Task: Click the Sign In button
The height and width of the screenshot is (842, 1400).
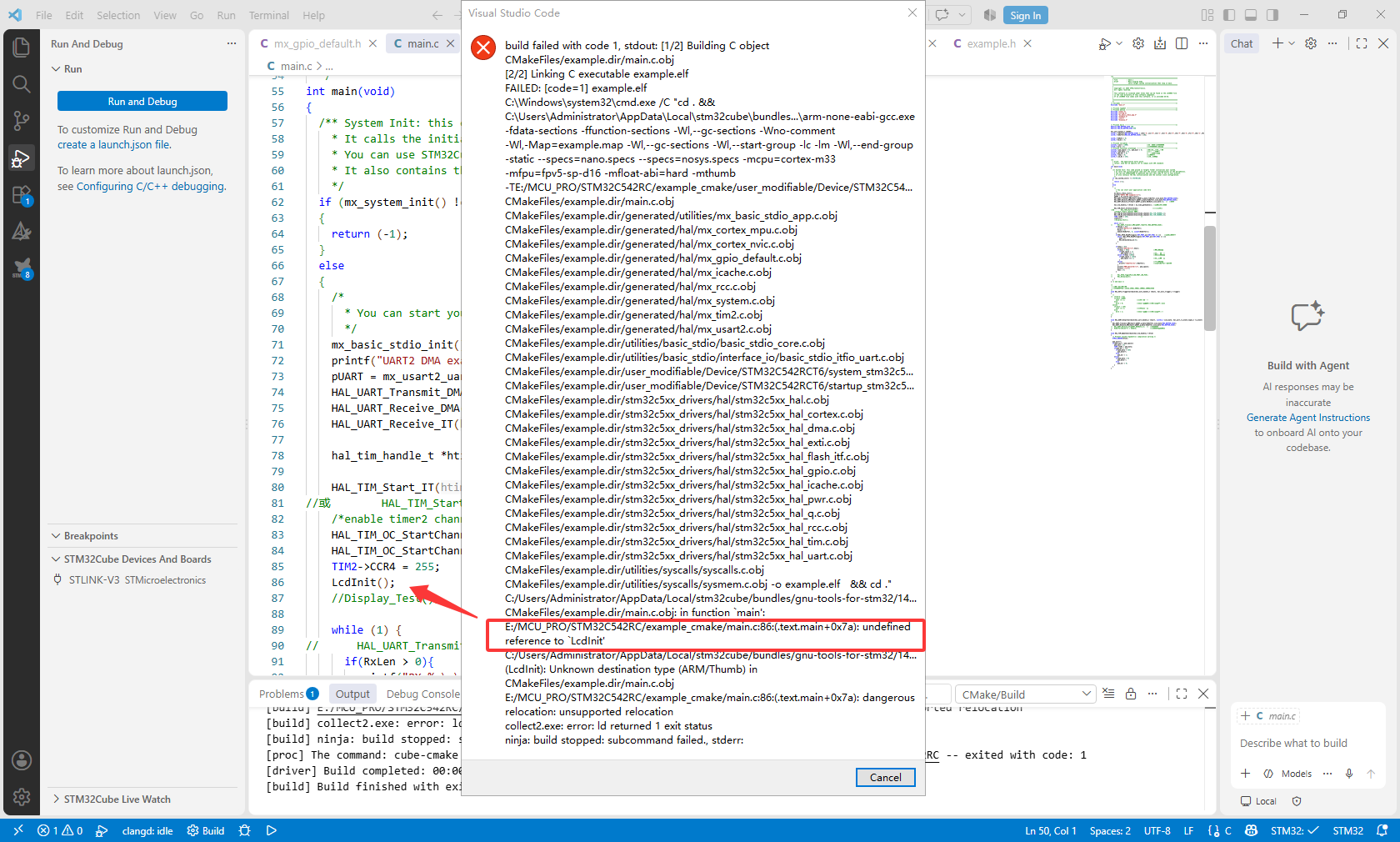Action: click(1025, 15)
